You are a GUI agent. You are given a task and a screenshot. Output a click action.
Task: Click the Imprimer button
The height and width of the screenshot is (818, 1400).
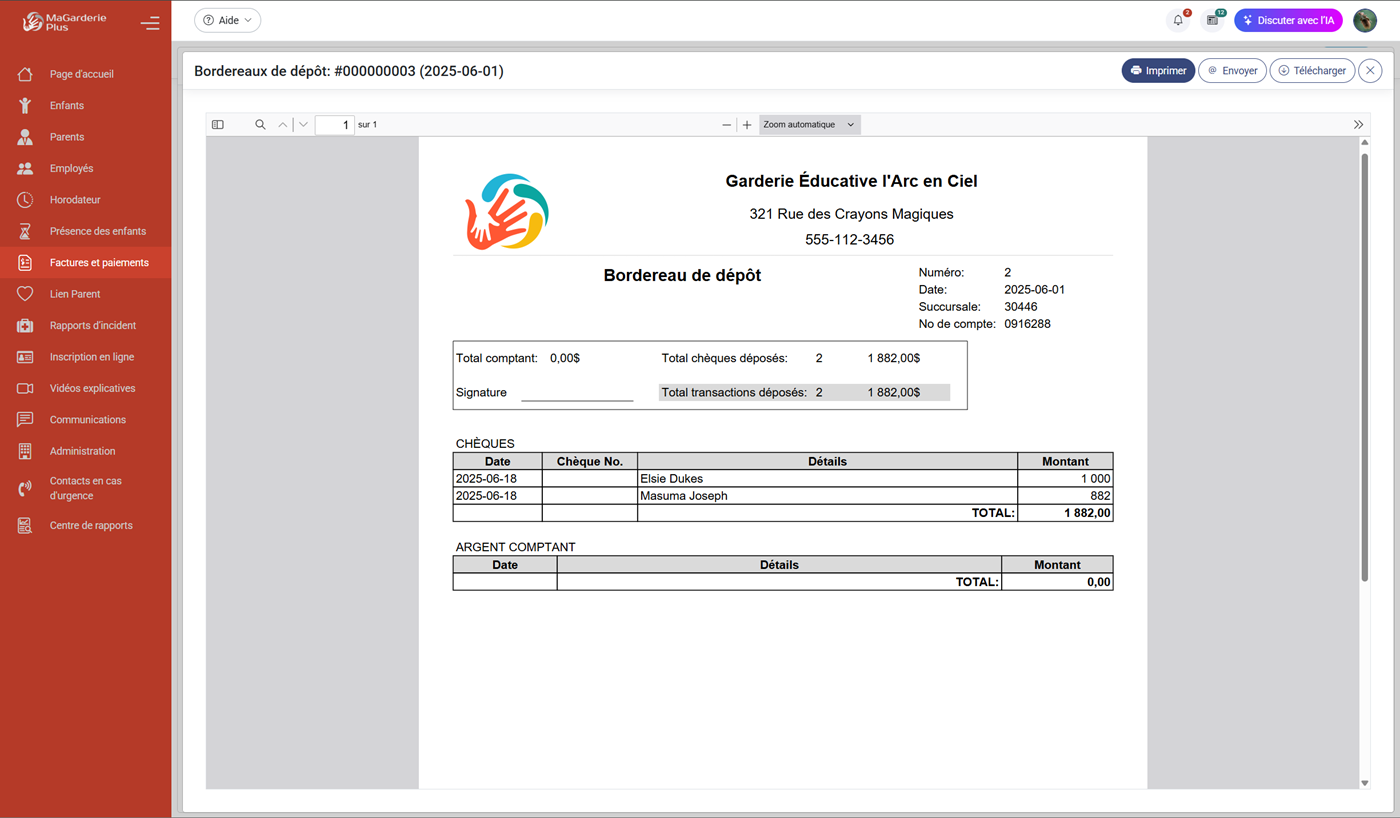[1158, 71]
